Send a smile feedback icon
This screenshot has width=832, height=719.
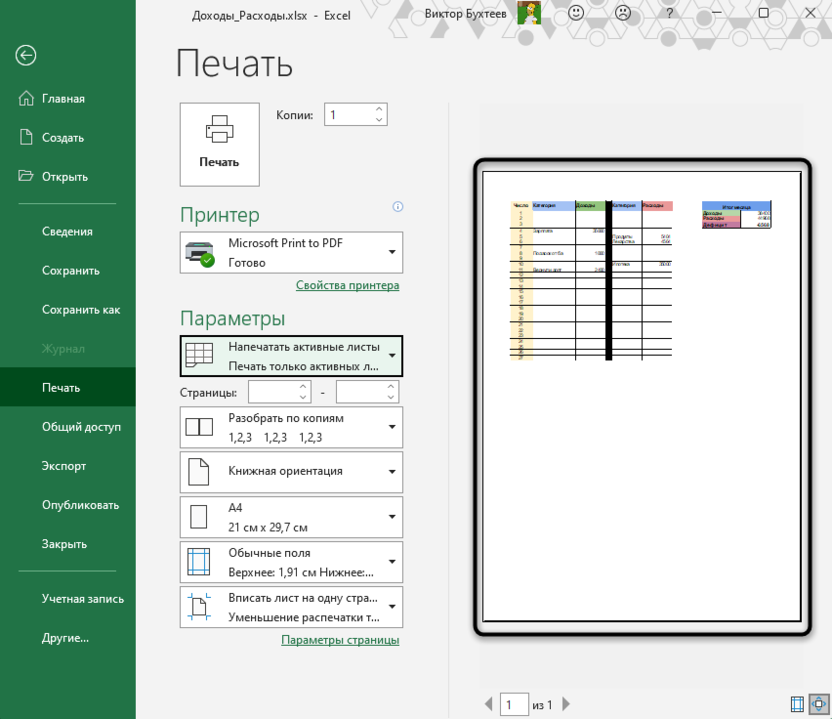pyautogui.click(x=577, y=14)
